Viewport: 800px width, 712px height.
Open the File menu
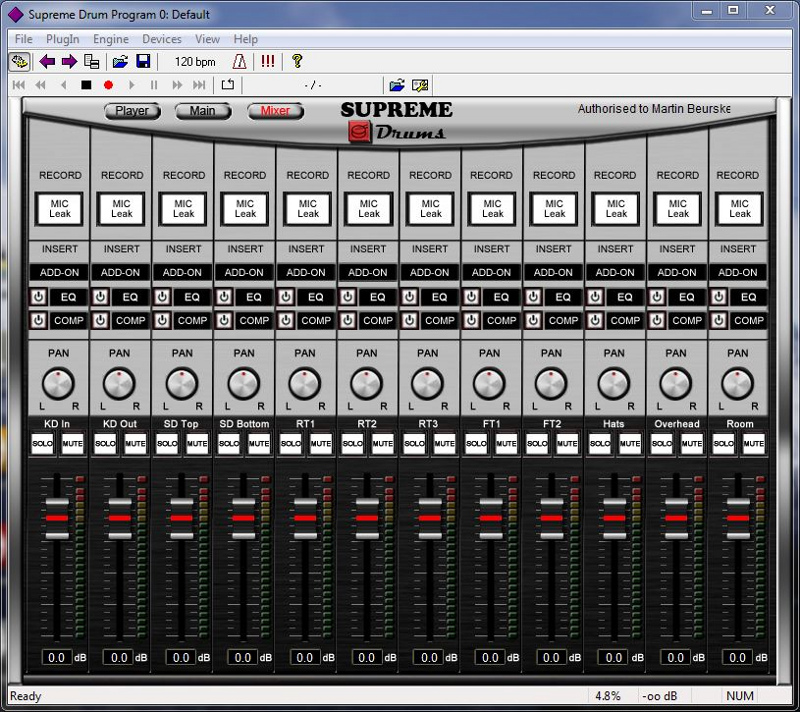[23, 39]
